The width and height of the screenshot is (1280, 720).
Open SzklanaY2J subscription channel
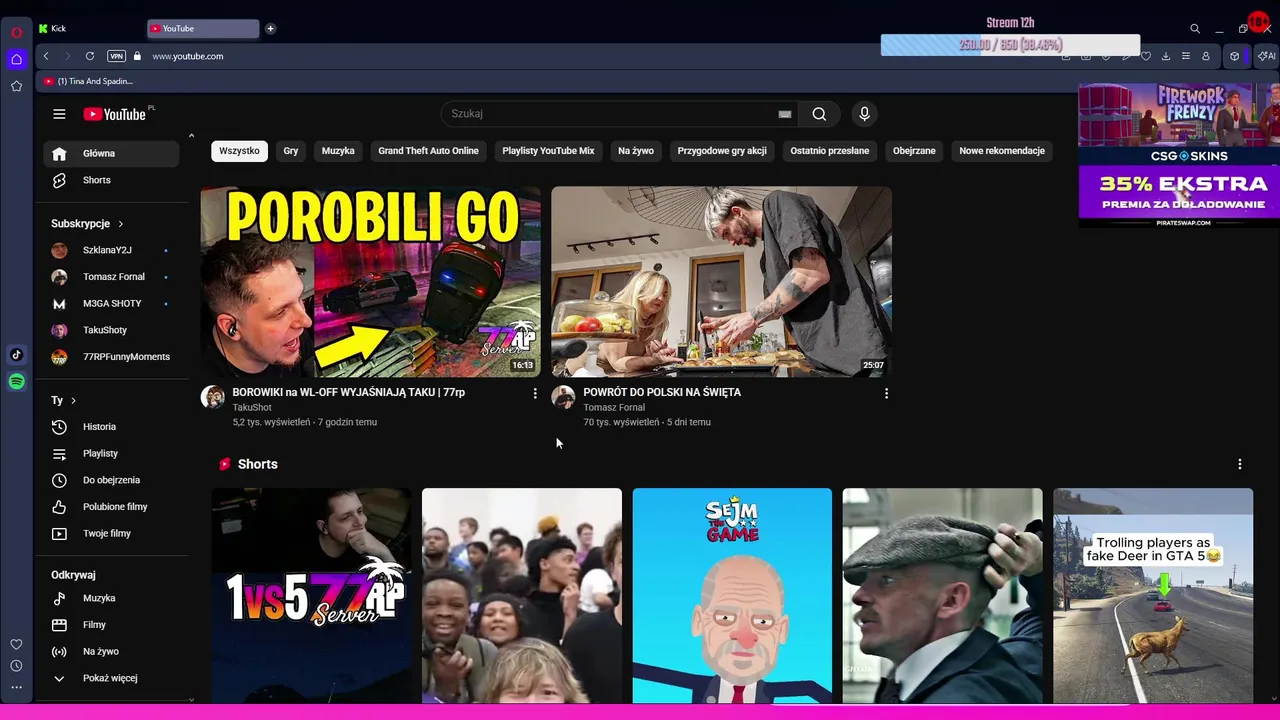click(111, 250)
